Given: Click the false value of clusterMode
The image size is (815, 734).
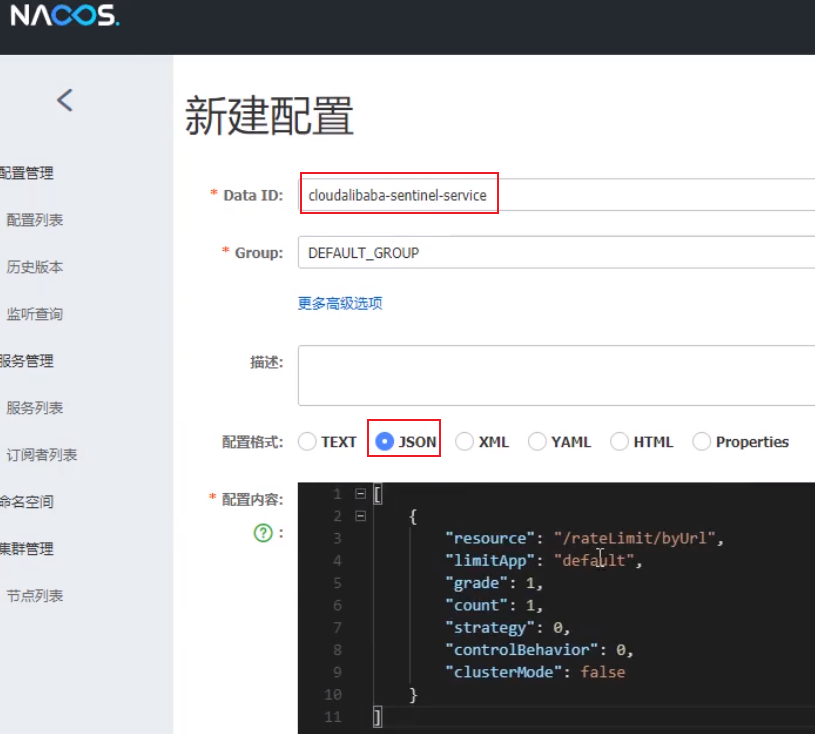Looking at the screenshot, I should coord(603,672).
